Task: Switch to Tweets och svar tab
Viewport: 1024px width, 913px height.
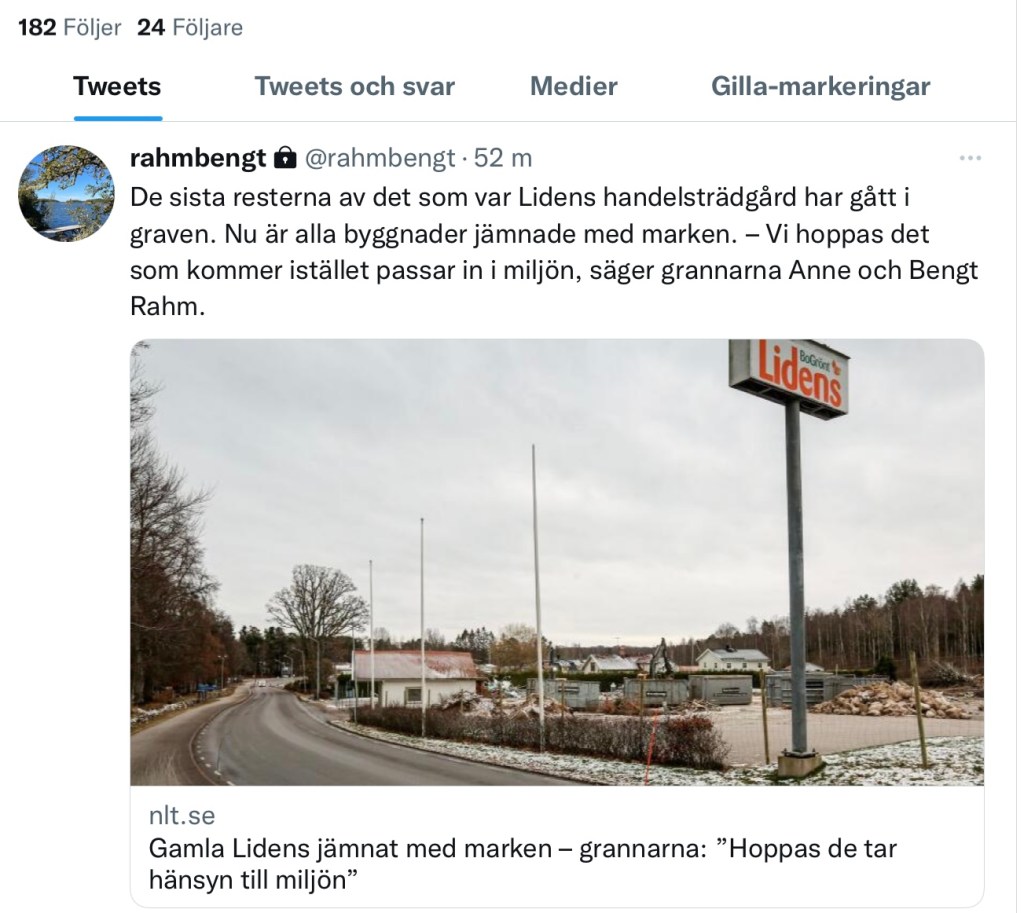Action: (x=355, y=86)
